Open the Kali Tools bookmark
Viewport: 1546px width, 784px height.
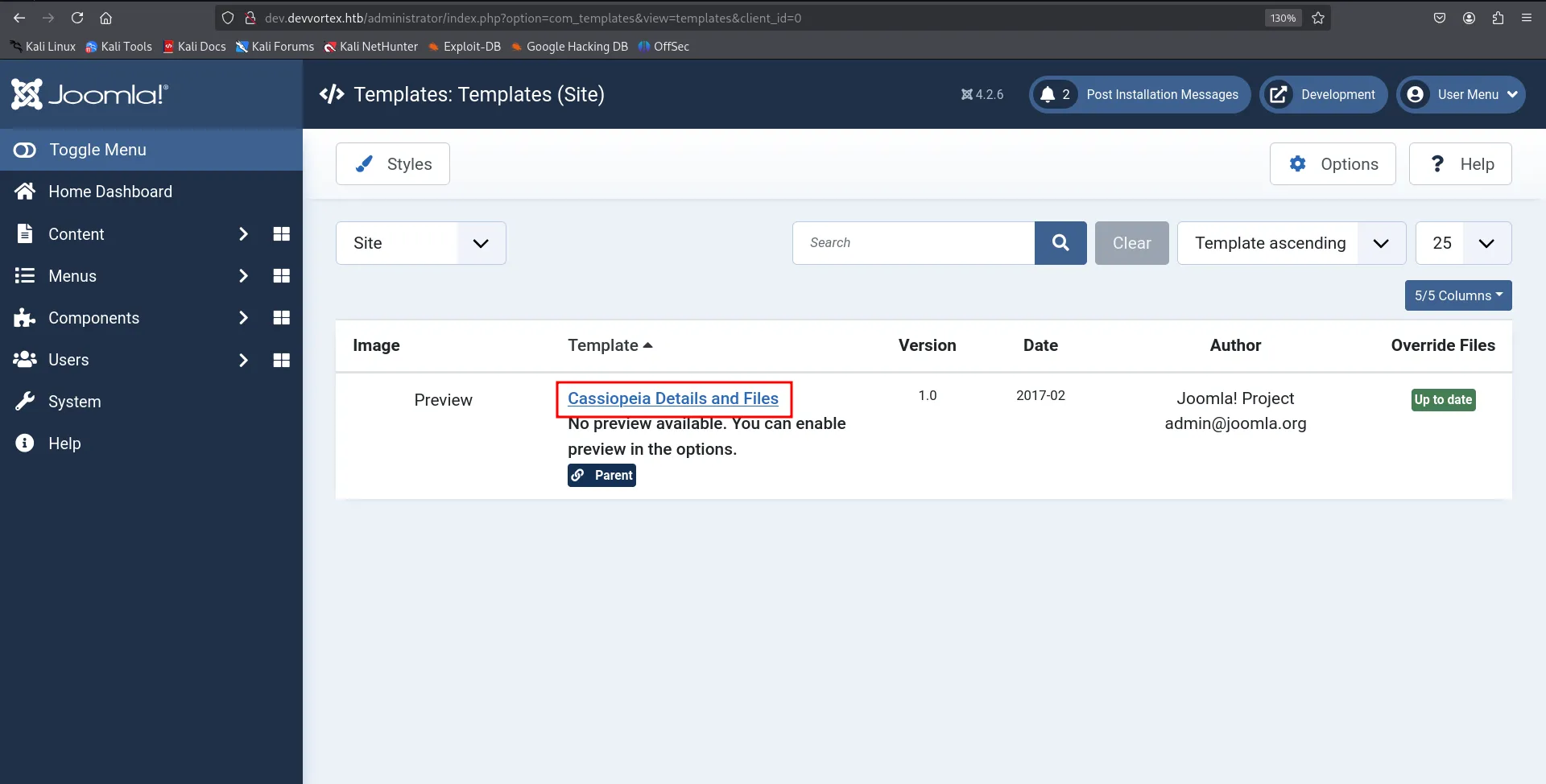click(x=118, y=47)
